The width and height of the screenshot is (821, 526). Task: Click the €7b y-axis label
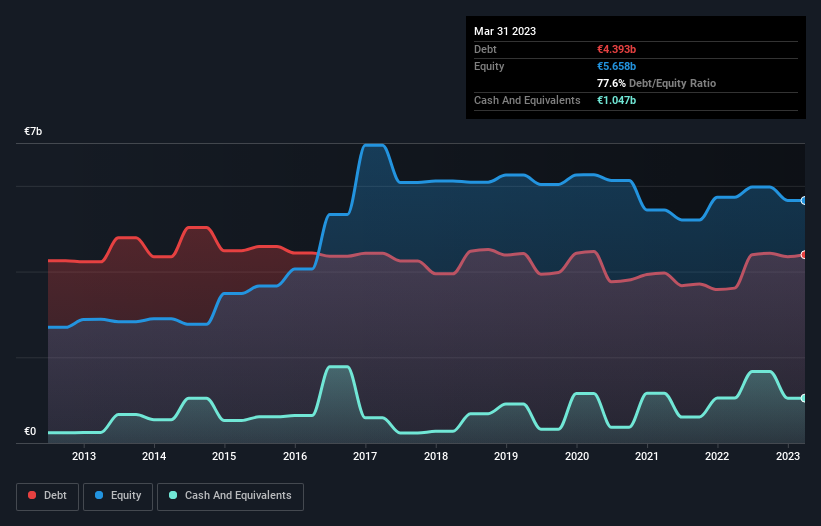coord(33,131)
